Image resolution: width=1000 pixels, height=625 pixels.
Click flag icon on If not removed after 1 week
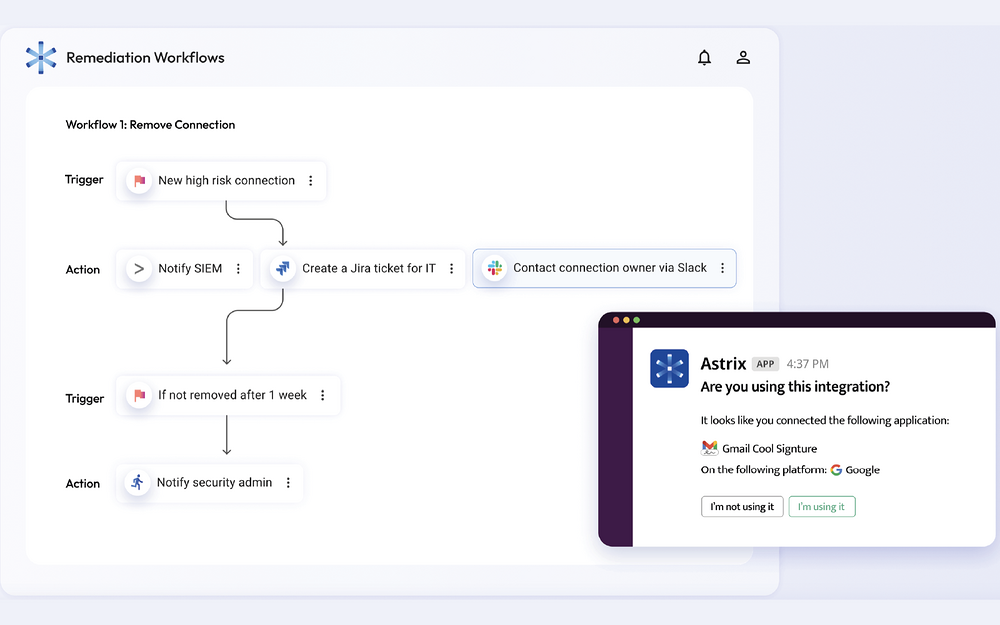tap(139, 395)
